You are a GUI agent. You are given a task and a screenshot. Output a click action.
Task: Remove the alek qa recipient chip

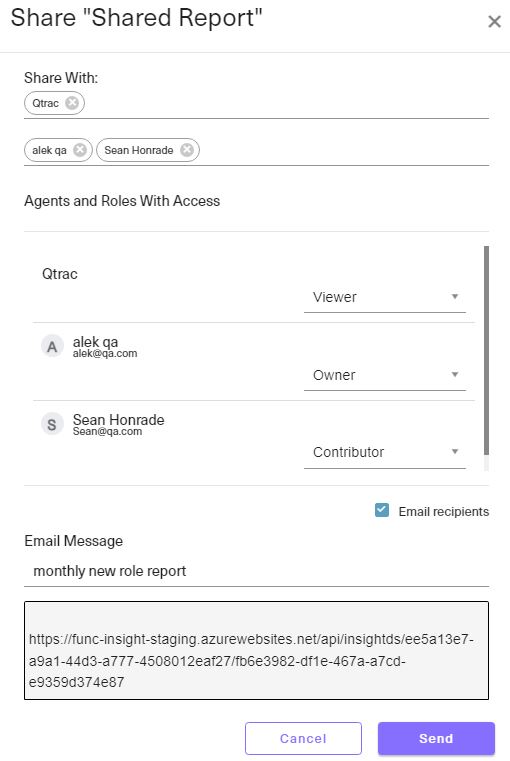(80, 150)
